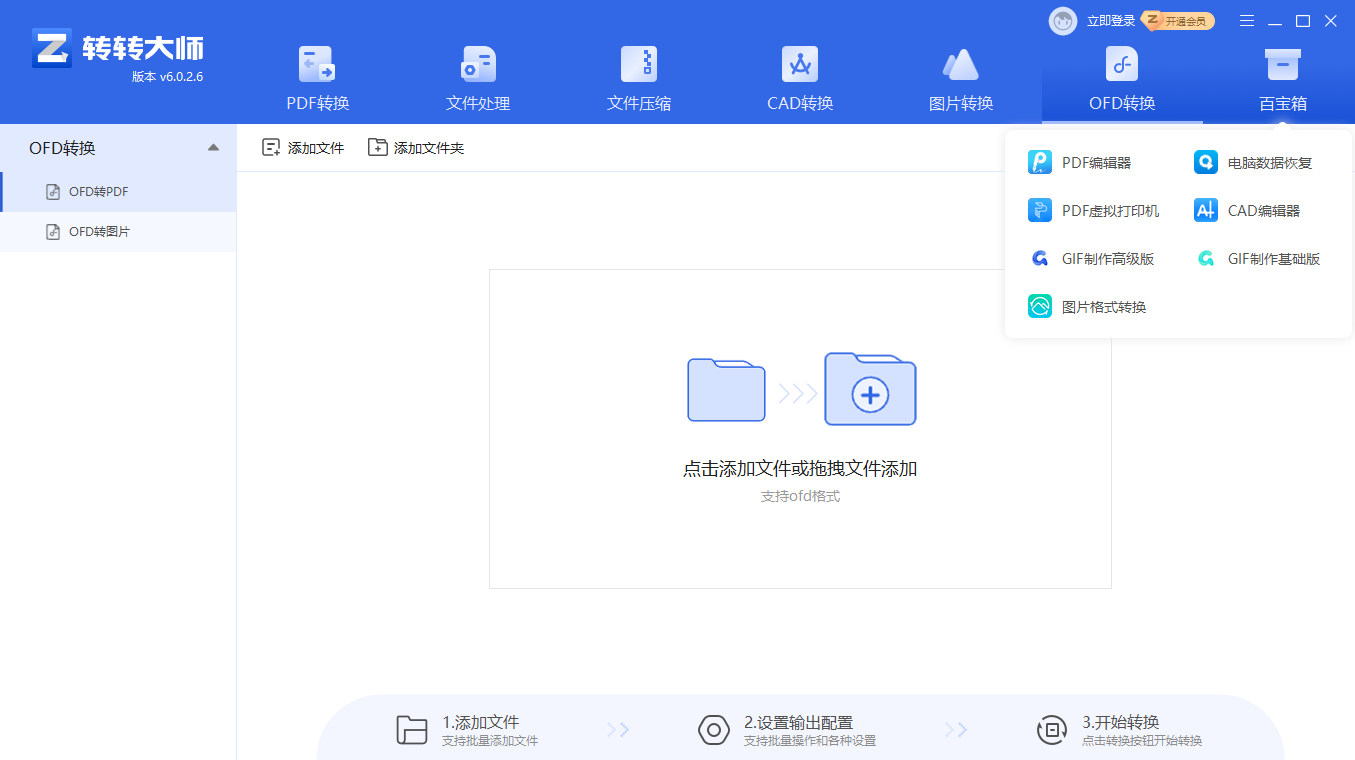This screenshot has height=760, width=1355.
Task: Open the PDF转换 module icon
Action: point(317,65)
